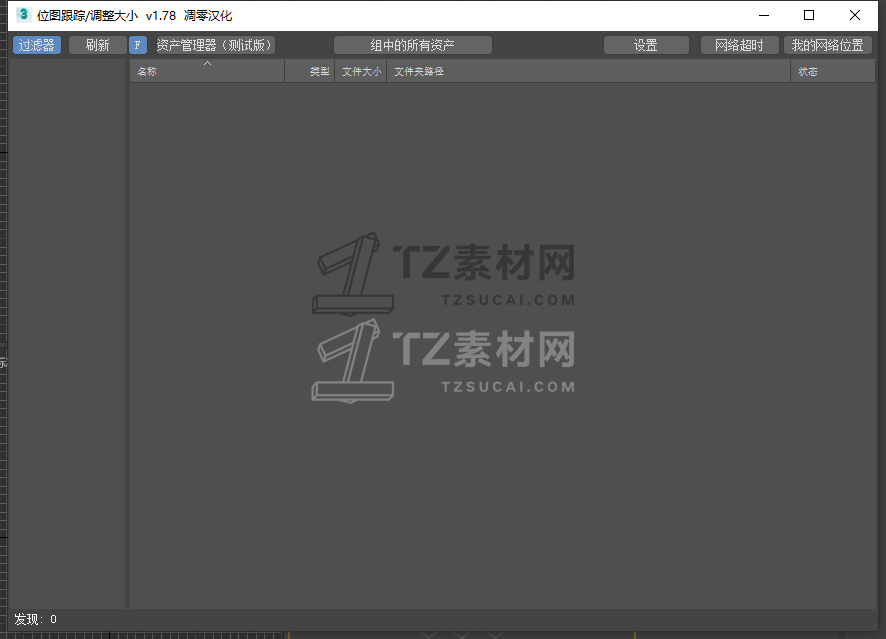Sort by the 类型 column header
This screenshot has width=886, height=639.
[x=310, y=71]
